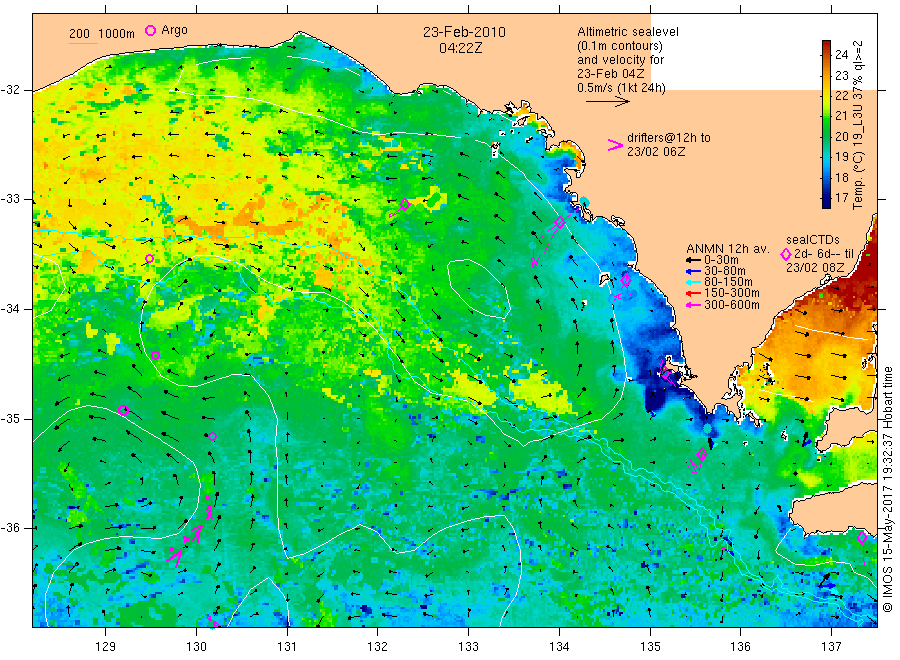Select Argo float marker near 129.5E, 33.5S

[x=149, y=259]
